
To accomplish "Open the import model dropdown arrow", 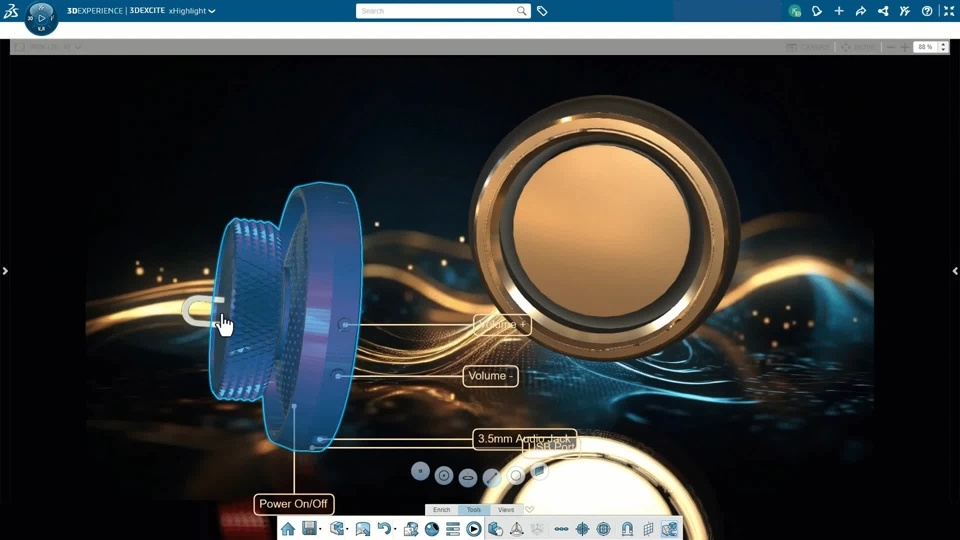I will pyautogui.click(x=347, y=530).
